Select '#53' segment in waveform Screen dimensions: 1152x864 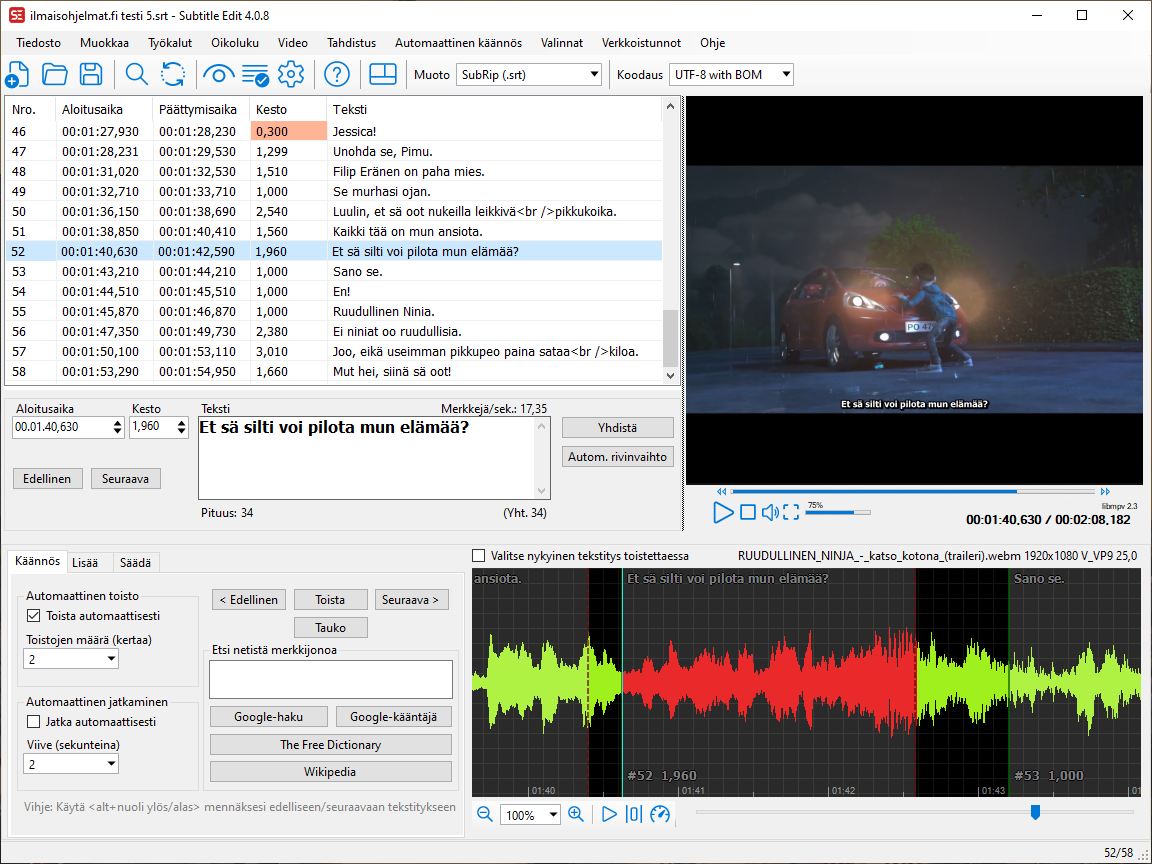(1074, 682)
